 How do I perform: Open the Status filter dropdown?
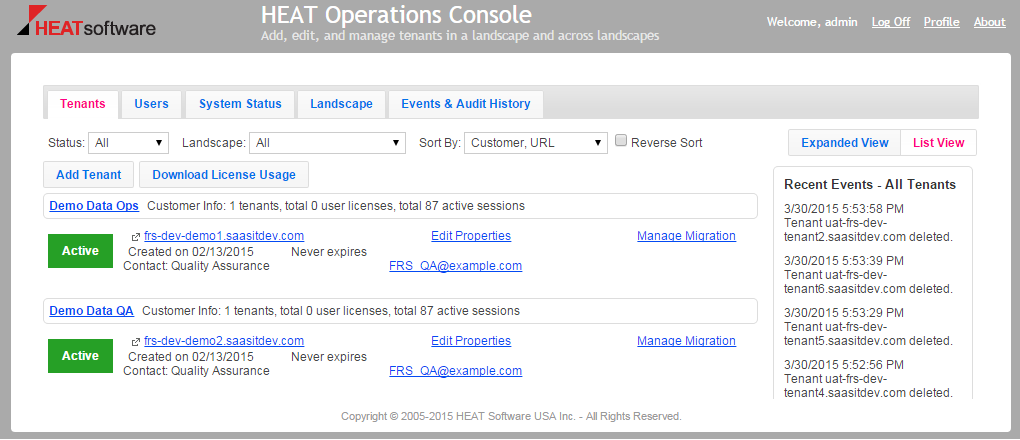(x=130, y=143)
